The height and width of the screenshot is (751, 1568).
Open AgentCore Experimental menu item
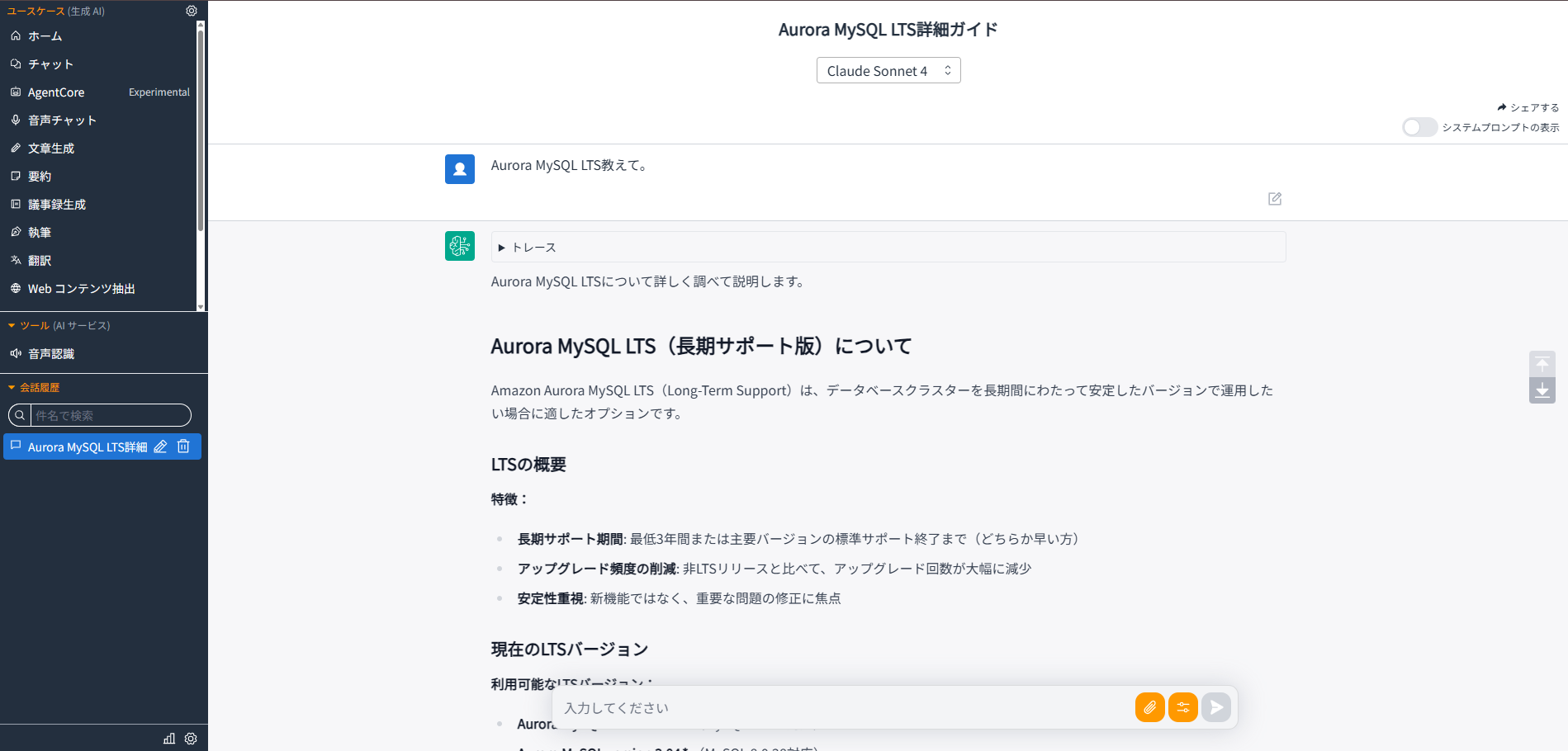pyautogui.click(x=99, y=92)
